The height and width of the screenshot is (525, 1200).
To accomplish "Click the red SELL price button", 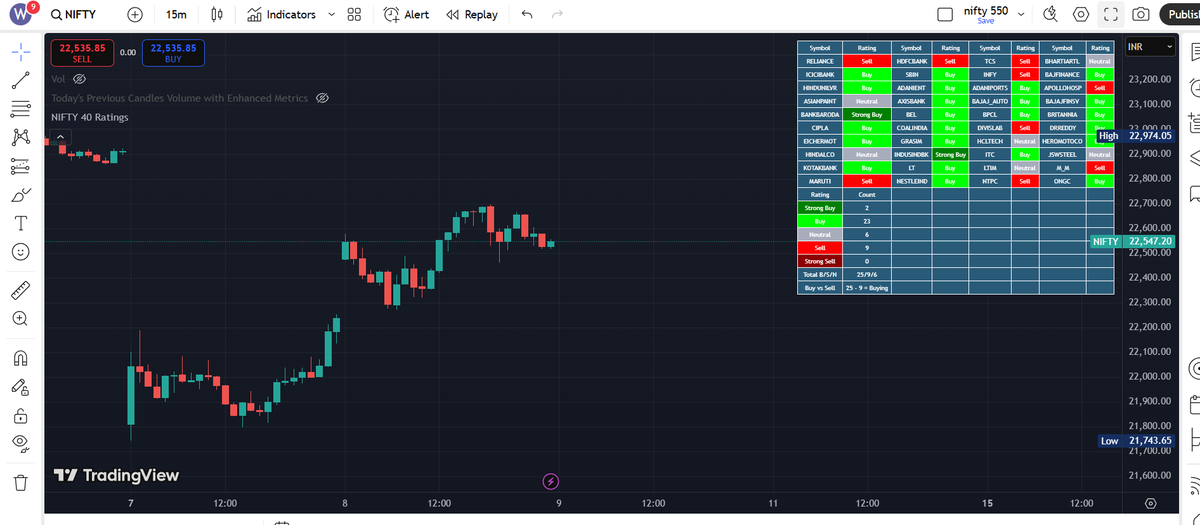I will coord(82,53).
